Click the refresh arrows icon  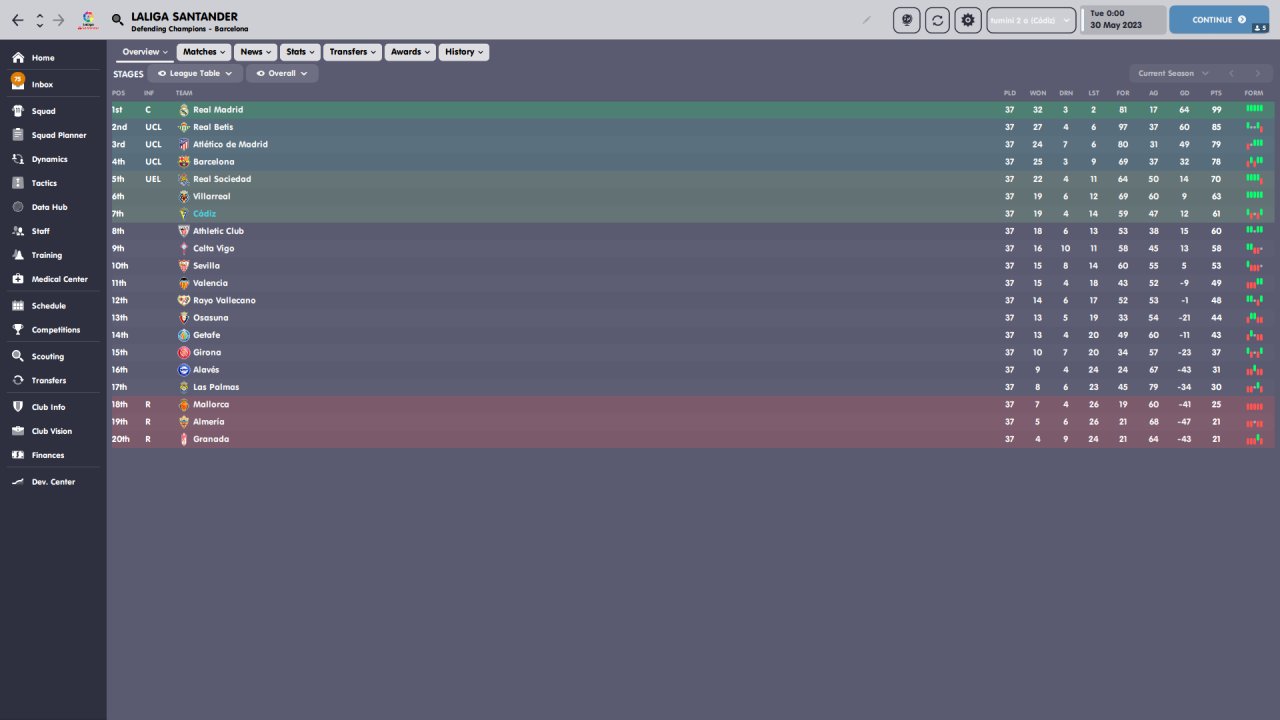937,20
